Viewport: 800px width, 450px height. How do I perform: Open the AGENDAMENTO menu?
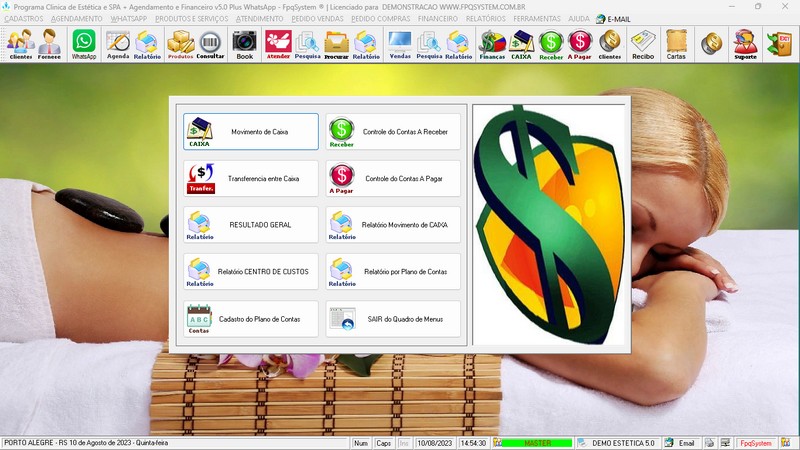(x=77, y=18)
